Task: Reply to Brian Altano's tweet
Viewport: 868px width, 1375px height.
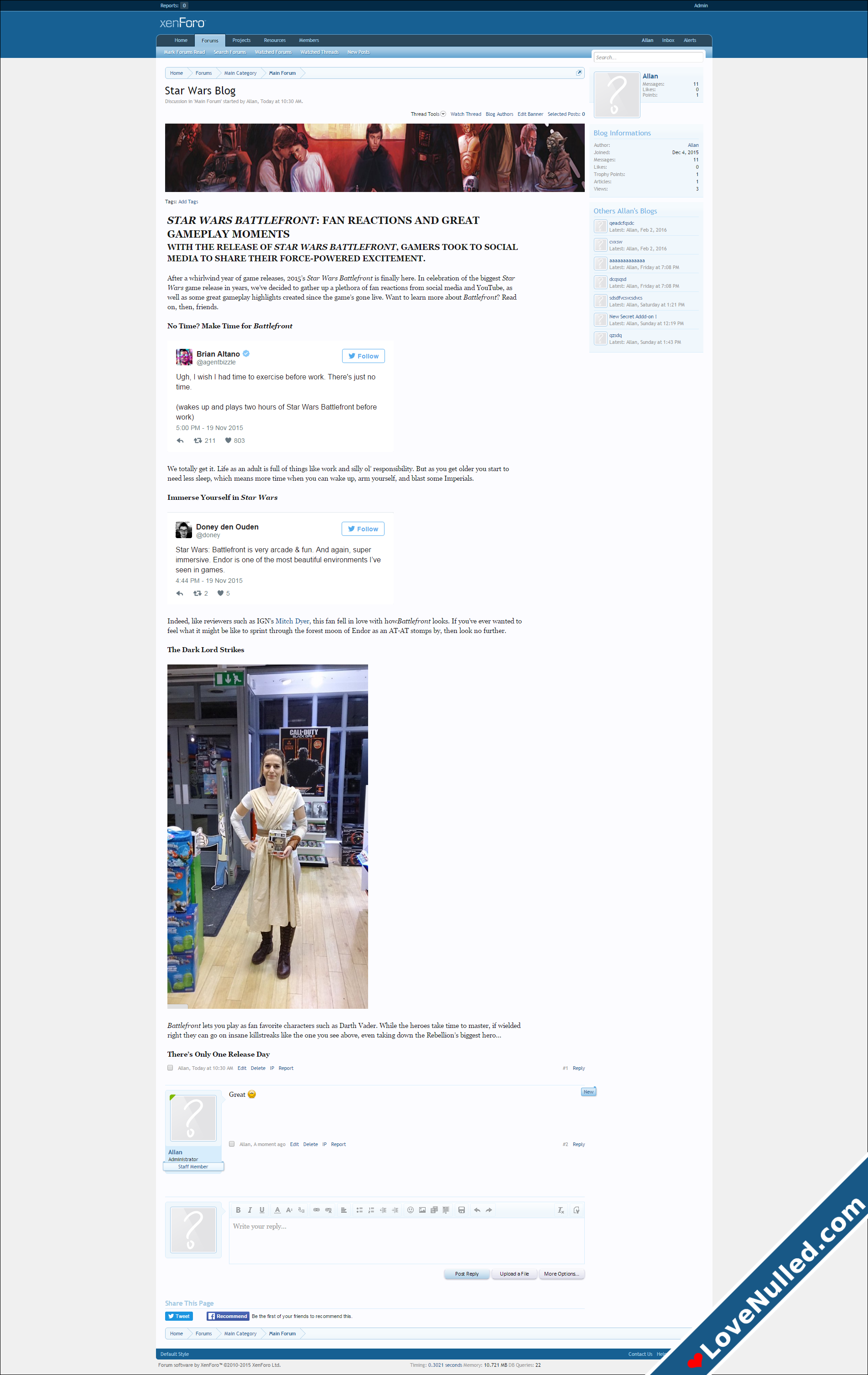Action: 180,440
